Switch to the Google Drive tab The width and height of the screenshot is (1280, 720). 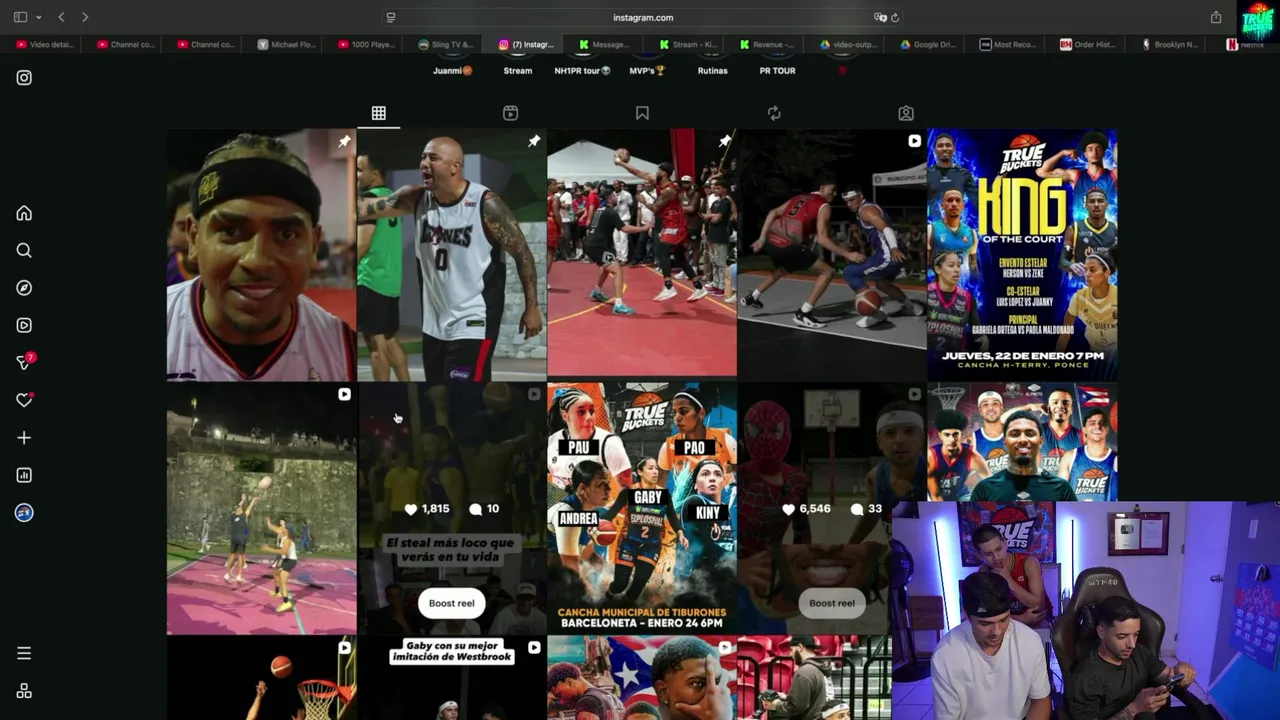tap(928, 44)
